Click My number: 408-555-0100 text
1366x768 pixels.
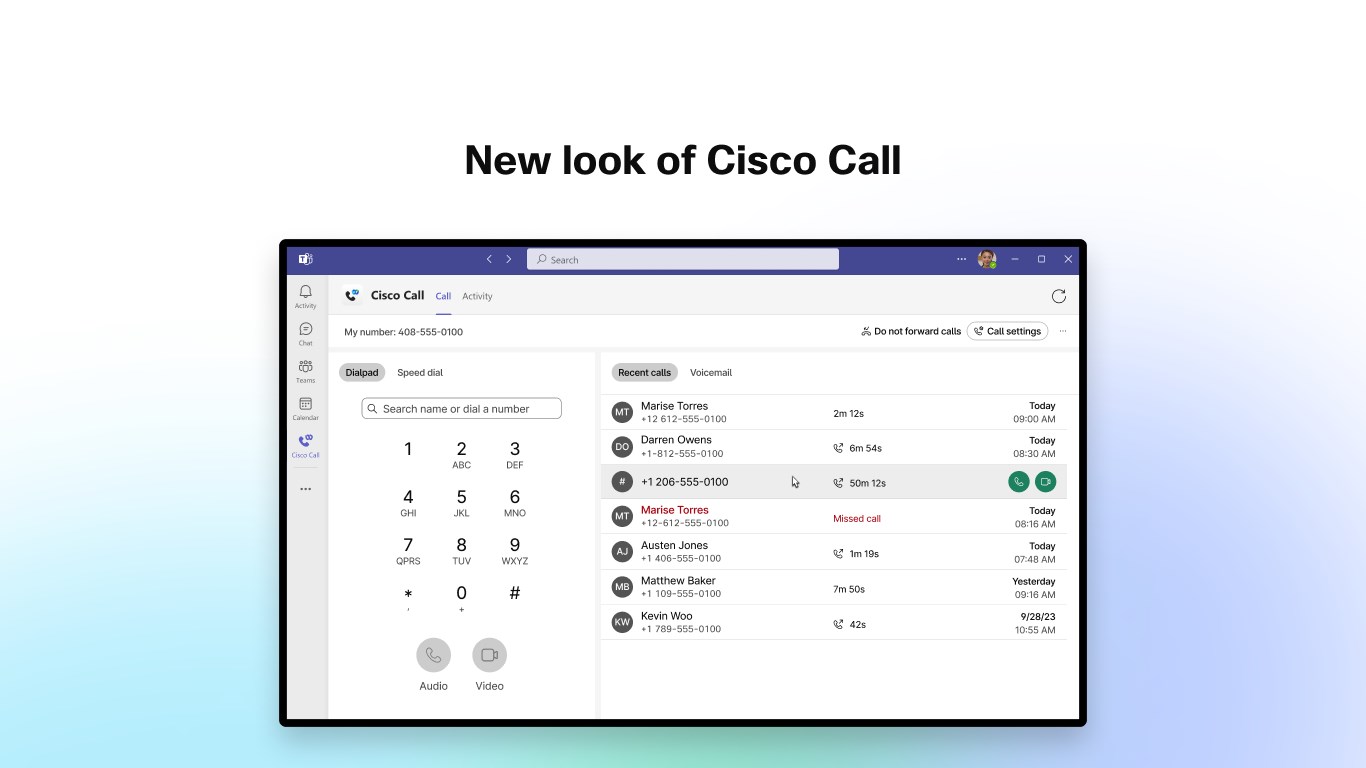pos(403,332)
